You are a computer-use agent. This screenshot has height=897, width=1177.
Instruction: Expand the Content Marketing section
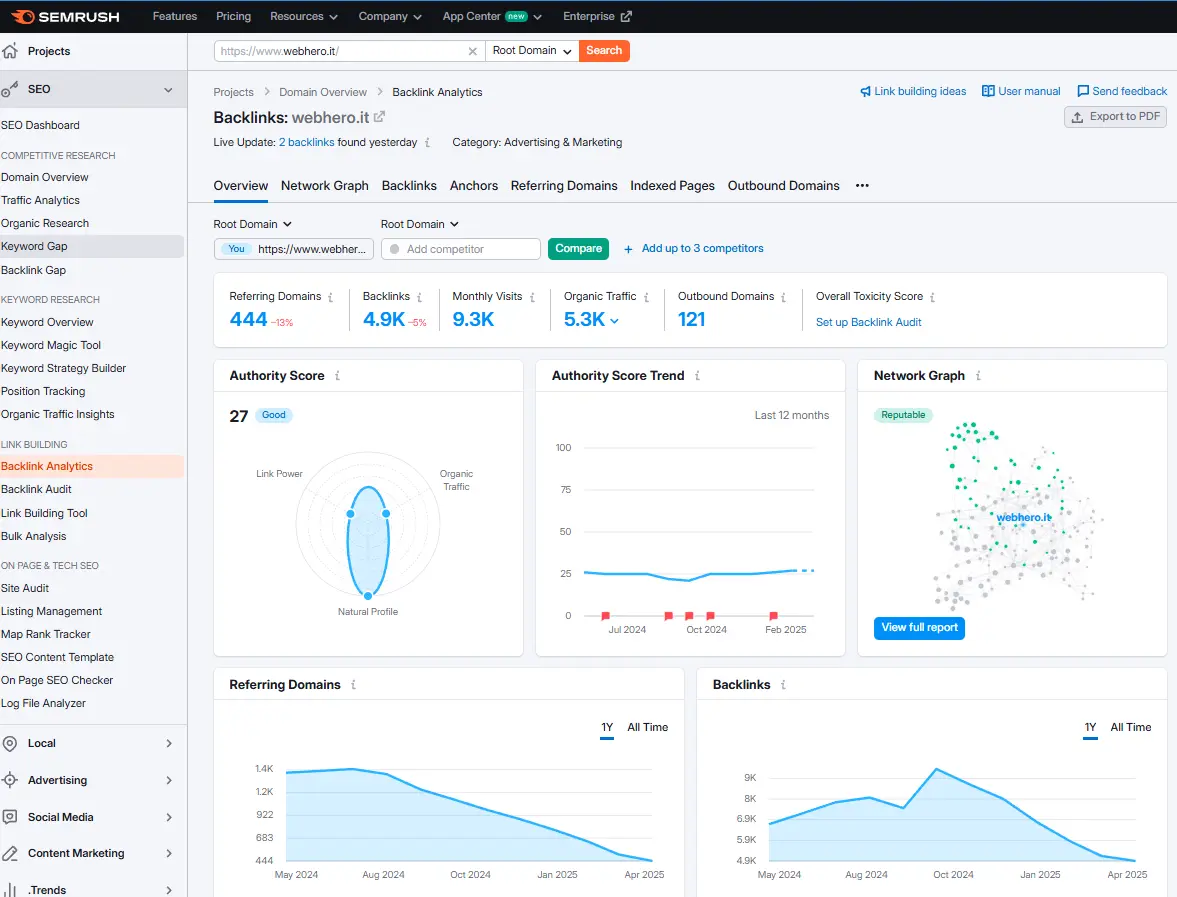[x=169, y=853]
